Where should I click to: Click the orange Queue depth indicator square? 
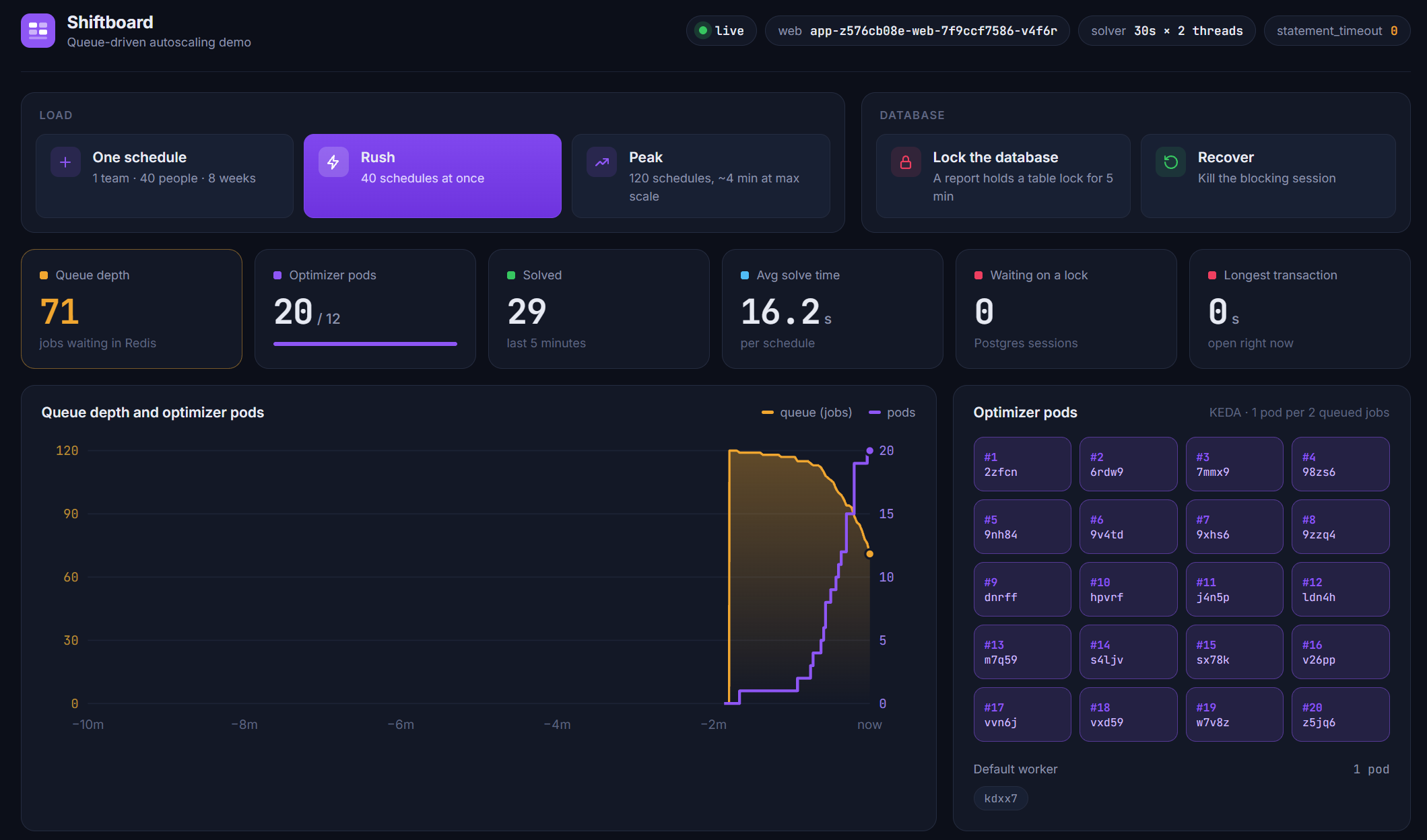point(44,275)
